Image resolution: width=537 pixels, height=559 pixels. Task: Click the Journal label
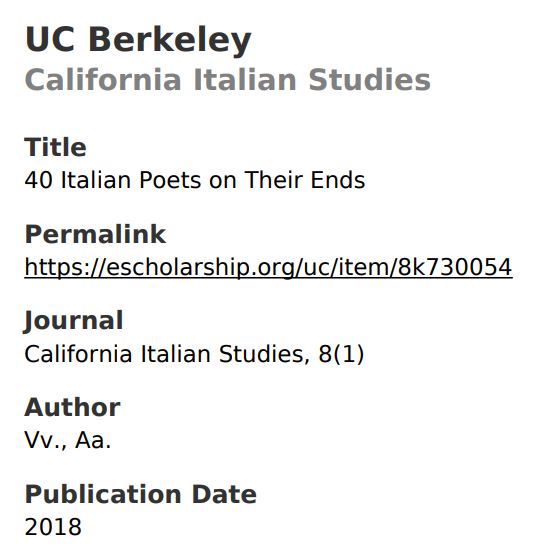pyautogui.click(x=73, y=321)
